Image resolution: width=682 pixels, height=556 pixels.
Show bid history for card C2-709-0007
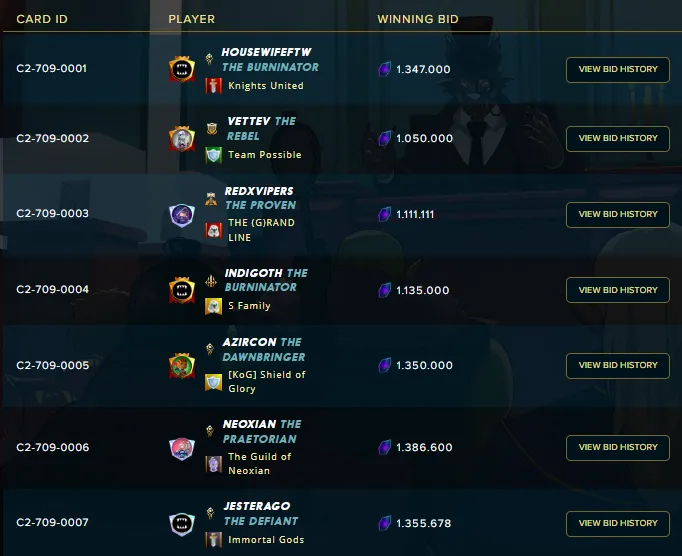click(x=618, y=523)
